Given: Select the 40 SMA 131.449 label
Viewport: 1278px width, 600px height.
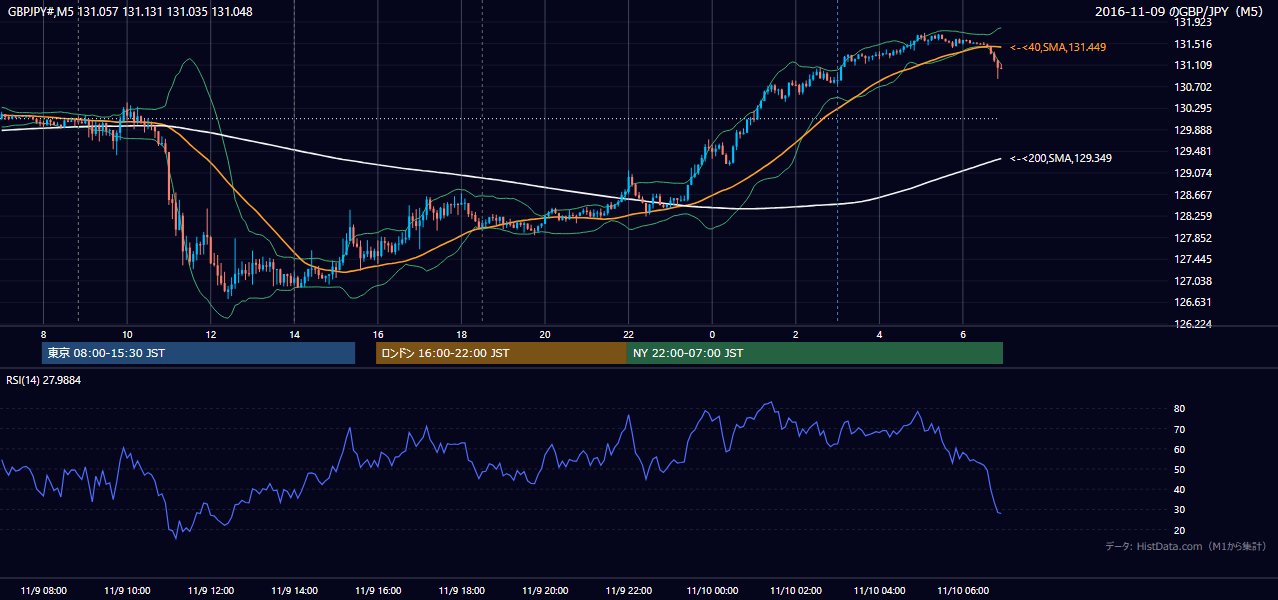Looking at the screenshot, I should coord(1058,47).
